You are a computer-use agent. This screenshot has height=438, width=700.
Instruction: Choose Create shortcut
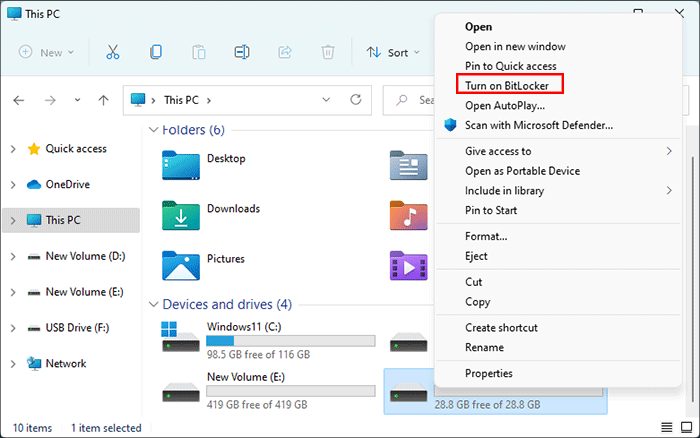point(501,328)
